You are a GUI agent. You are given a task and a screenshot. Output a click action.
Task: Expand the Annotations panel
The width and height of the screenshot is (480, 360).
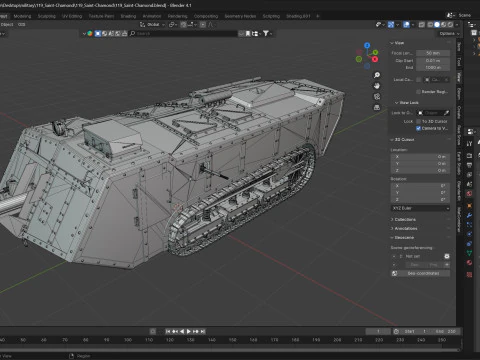404,228
